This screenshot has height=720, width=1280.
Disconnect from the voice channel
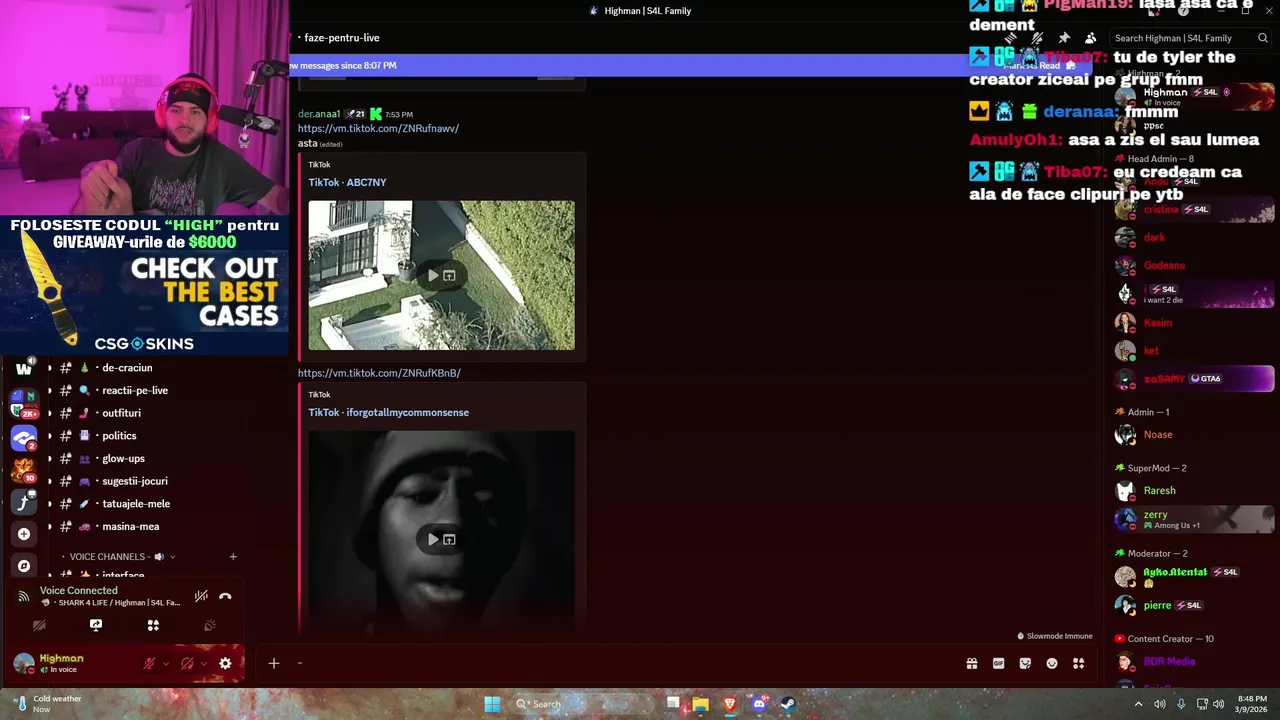pyautogui.click(x=225, y=596)
